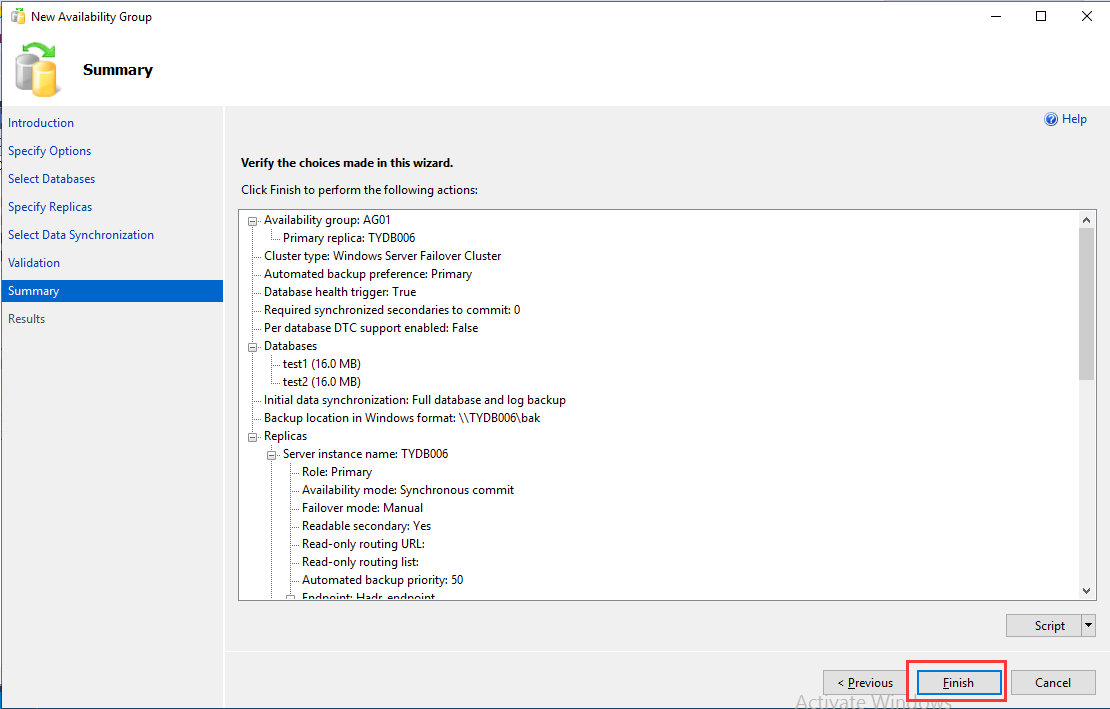The height and width of the screenshot is (709, 1110).
Task: Click the blue Help question mark icon
Action: click(1051, 119)
